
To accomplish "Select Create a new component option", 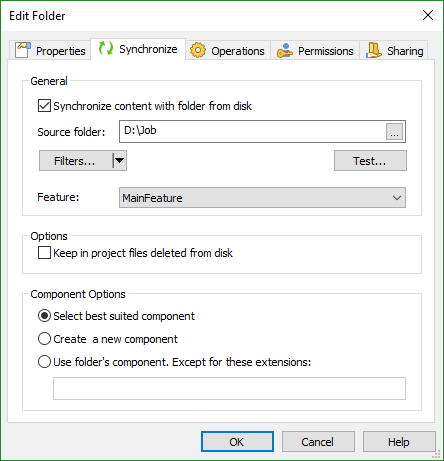I will pyautogui.click(x=44, y=339).
